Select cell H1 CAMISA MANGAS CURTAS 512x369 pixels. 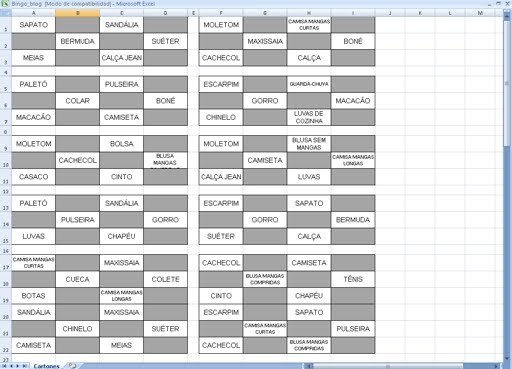[x=309, y=25]
